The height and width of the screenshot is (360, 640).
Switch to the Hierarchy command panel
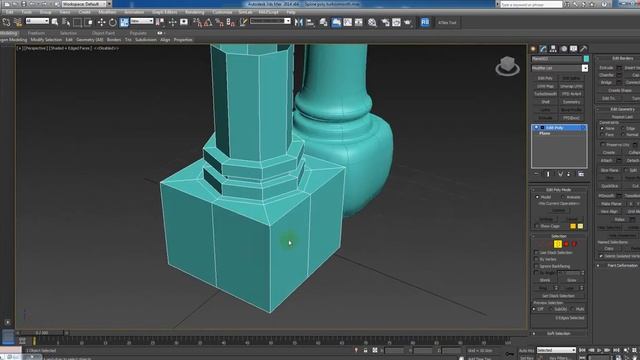553,49
